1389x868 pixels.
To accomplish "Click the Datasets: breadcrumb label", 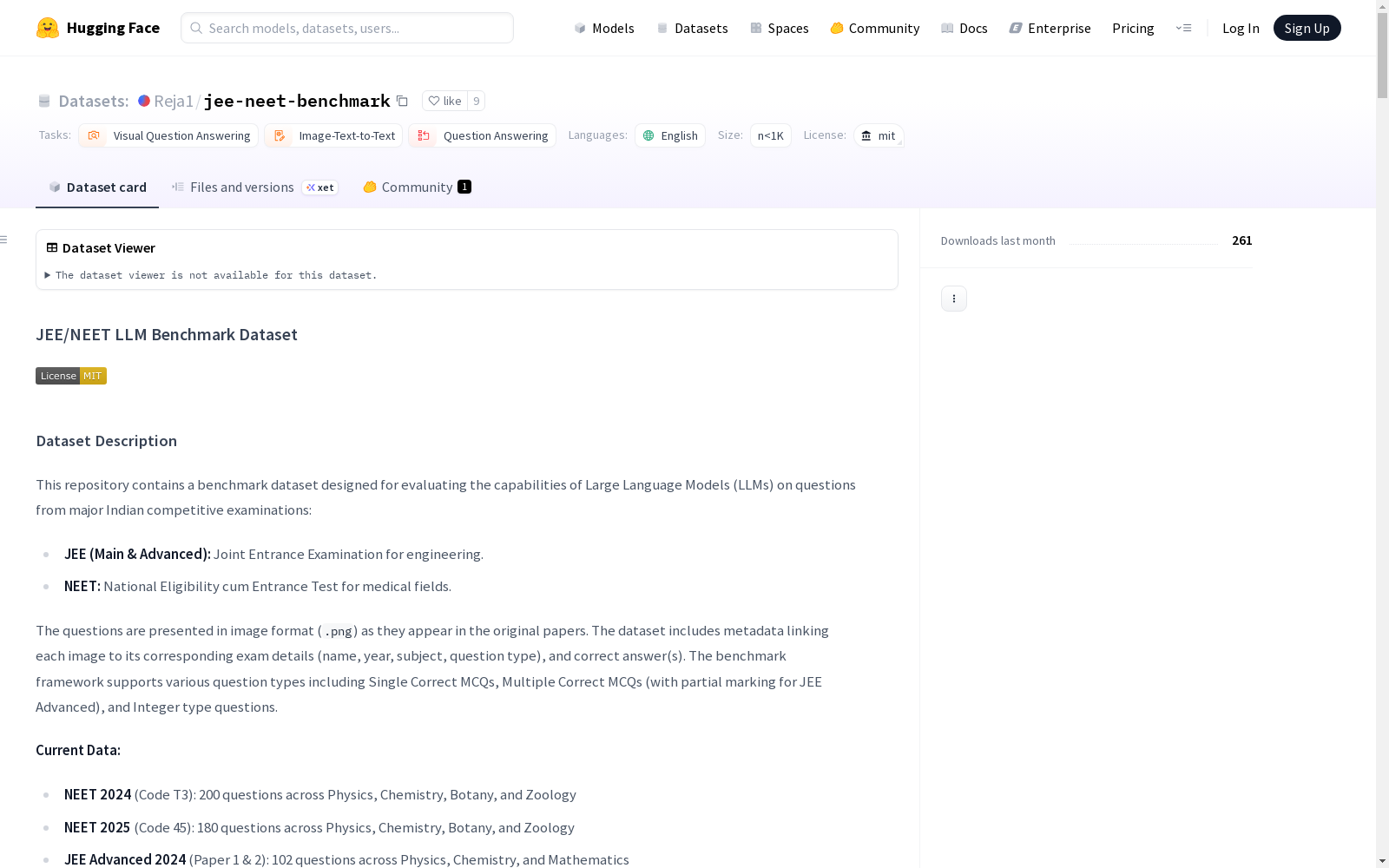I will (x=94, y=101).
